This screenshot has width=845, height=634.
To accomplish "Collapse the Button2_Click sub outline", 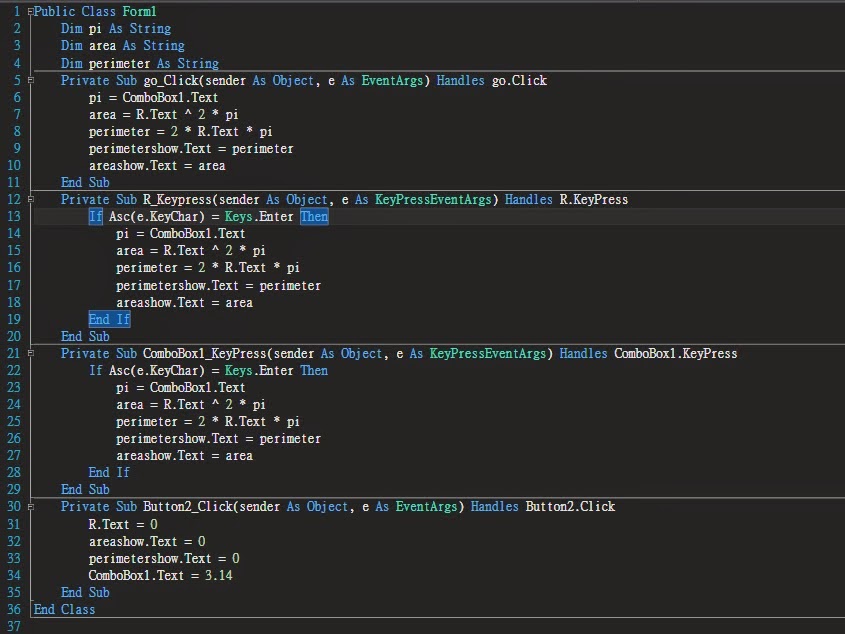I will pos(31,507).
